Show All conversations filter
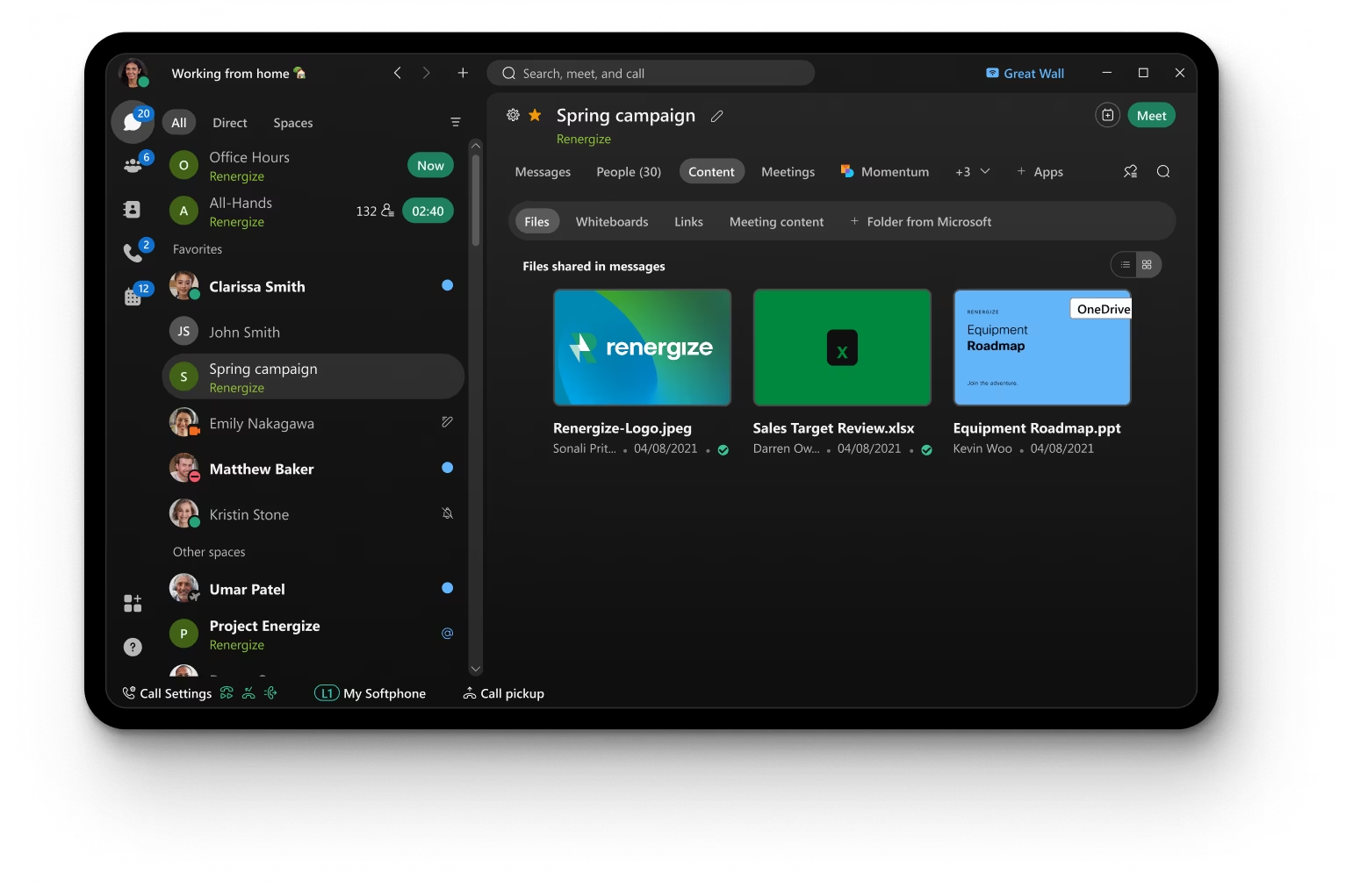This screenshot has width=1360, height=896. click(x=179, y=122)
